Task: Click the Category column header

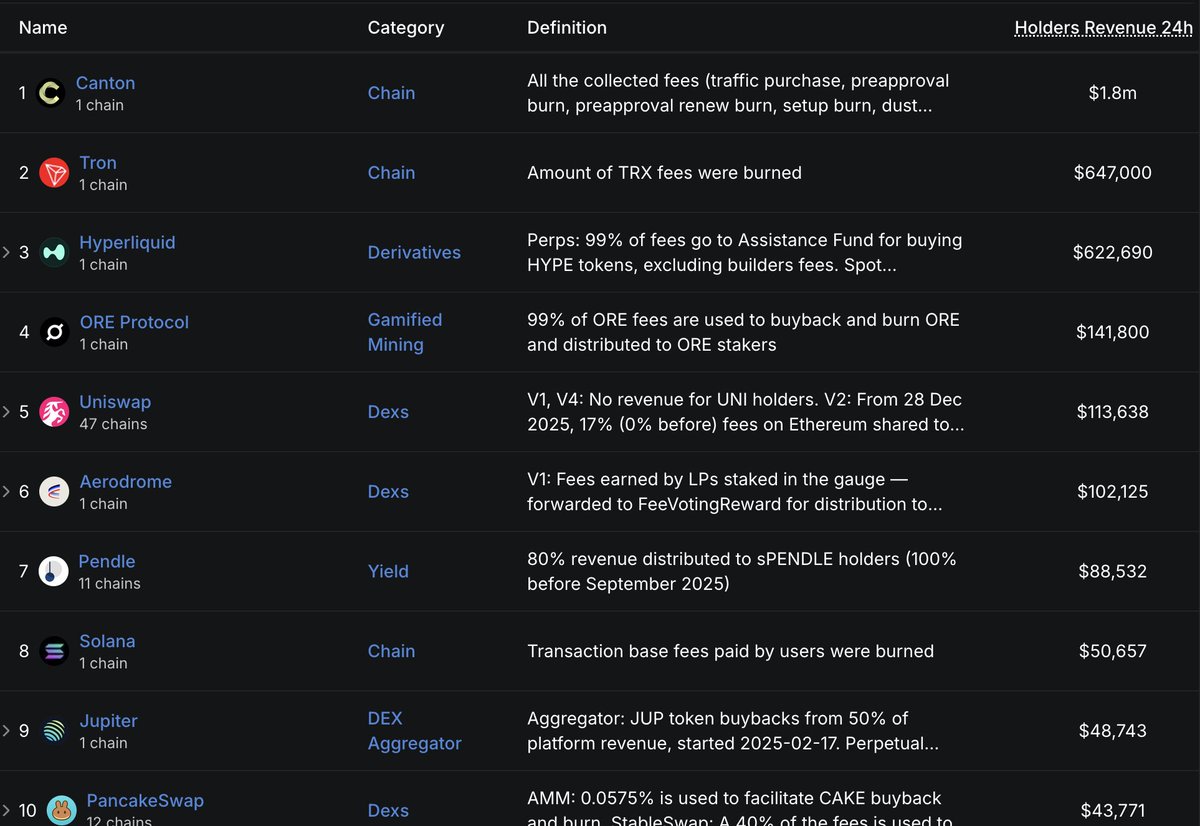Action: [x=406, y=28]
